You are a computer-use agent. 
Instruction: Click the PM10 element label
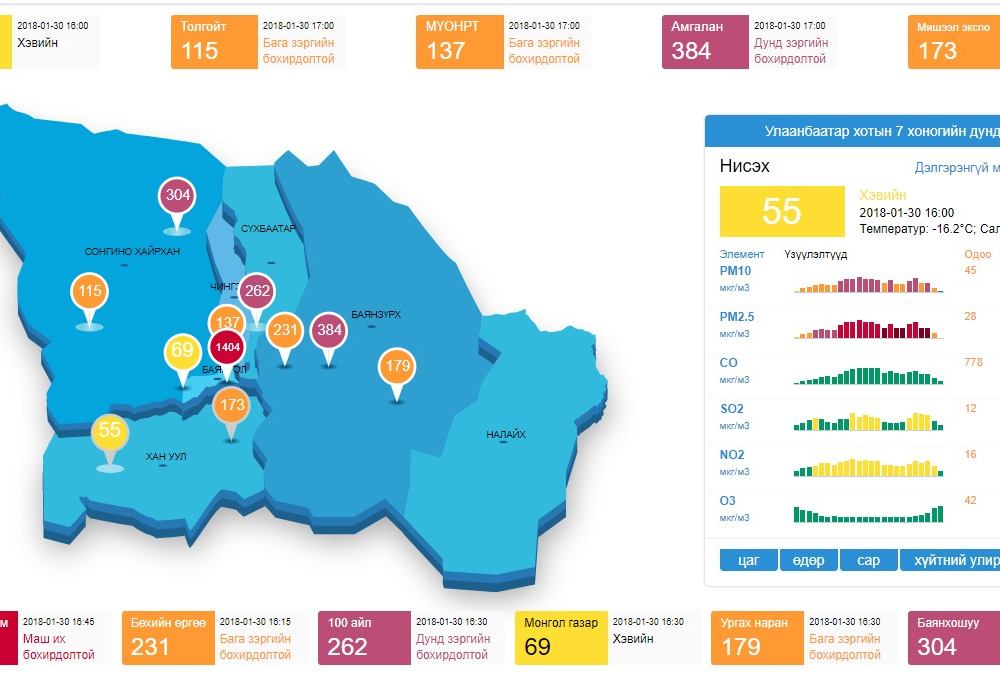point(735,271)
